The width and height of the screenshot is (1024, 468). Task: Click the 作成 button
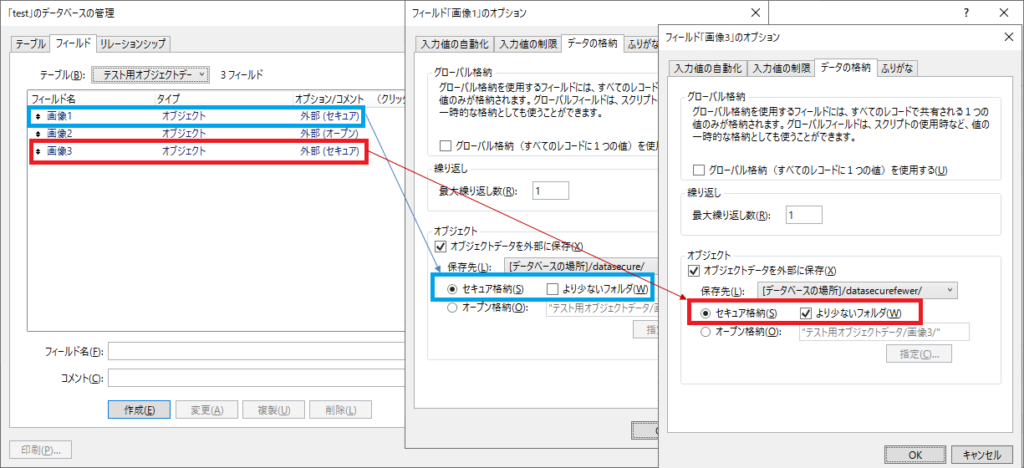tap(139, 410)
